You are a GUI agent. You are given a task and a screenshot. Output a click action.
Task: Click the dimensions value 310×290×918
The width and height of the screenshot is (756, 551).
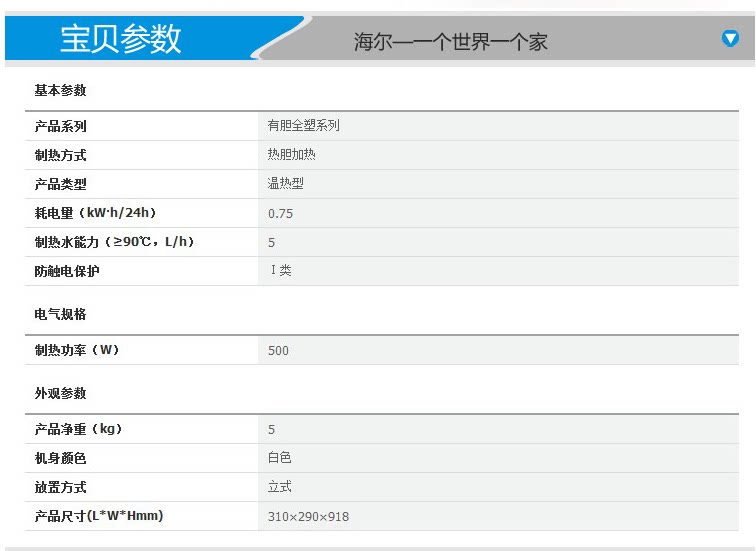309,516
